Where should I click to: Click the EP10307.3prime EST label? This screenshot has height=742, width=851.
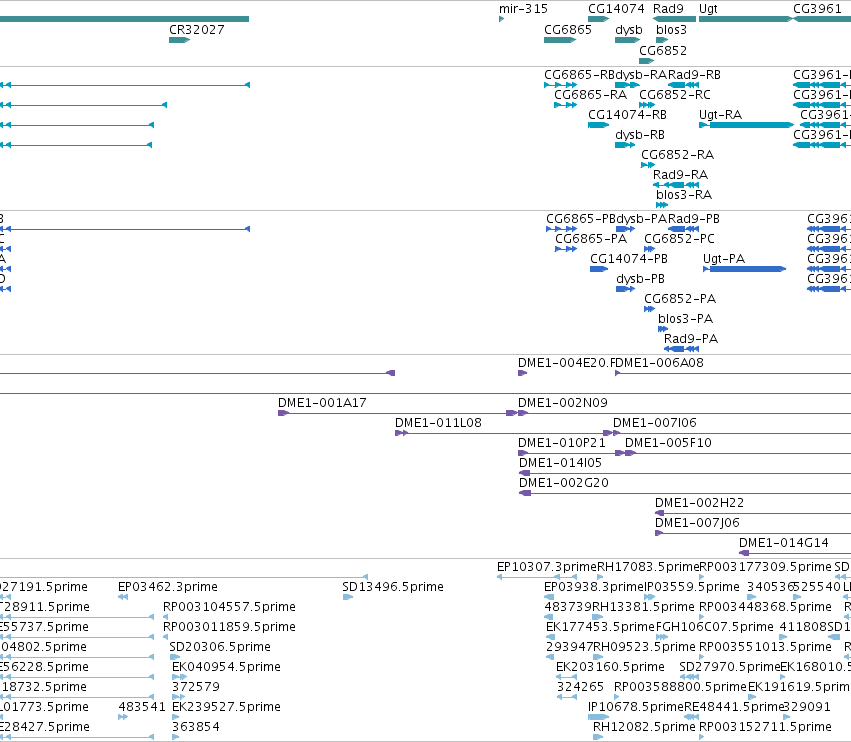click(547, 567)
